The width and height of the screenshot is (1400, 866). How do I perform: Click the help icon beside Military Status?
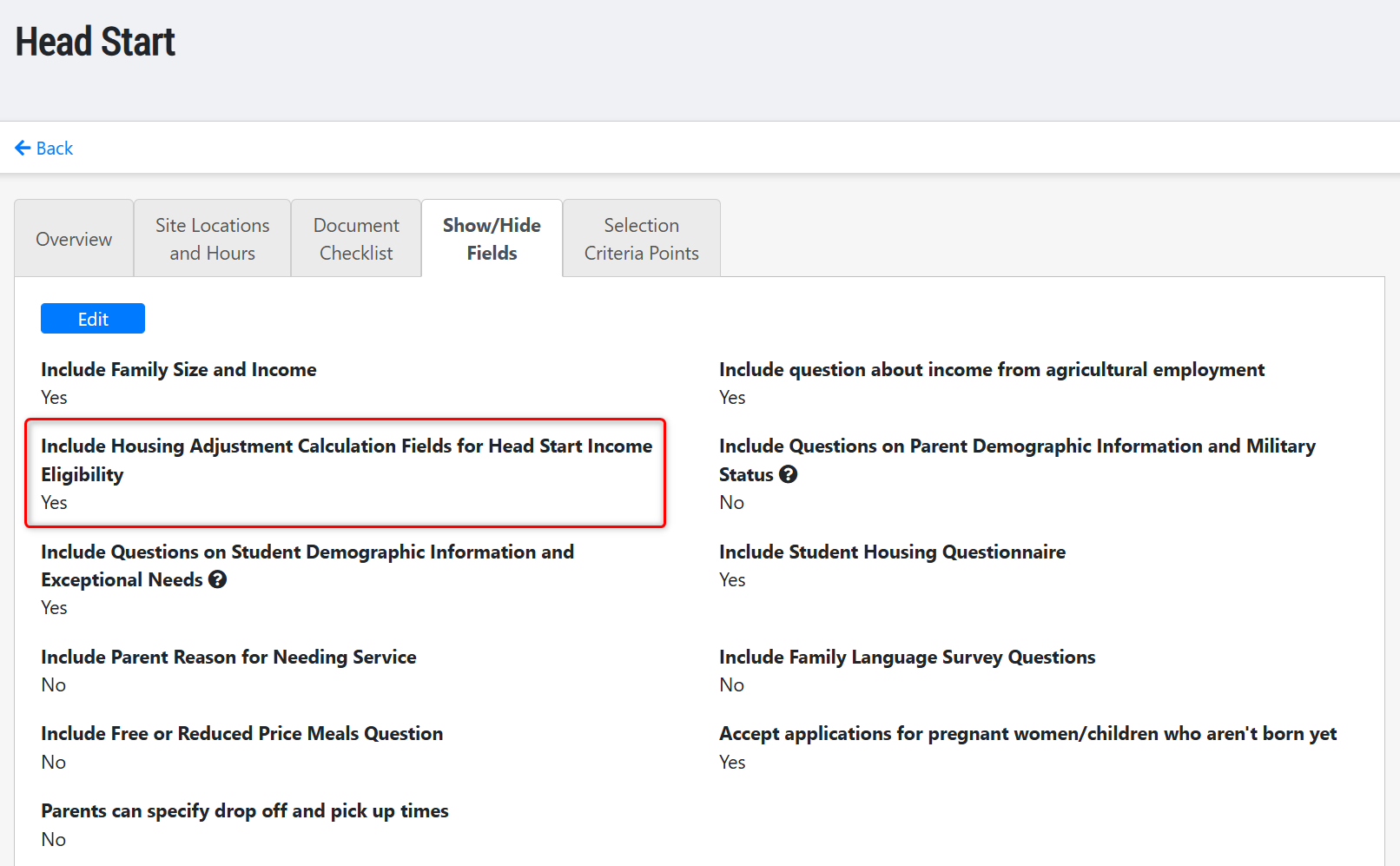tap(788, 474)
